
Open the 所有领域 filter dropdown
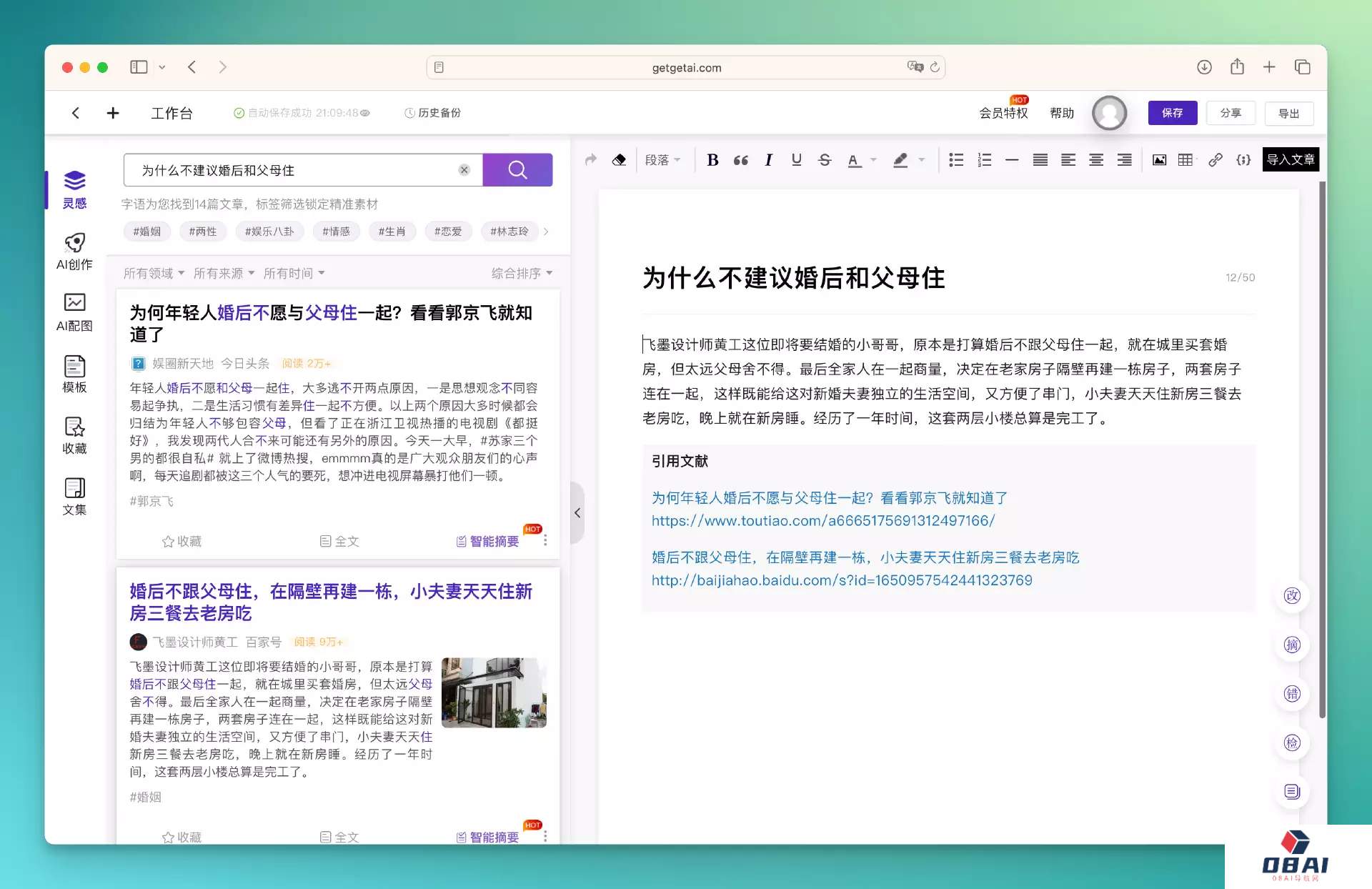pos(154,274)
